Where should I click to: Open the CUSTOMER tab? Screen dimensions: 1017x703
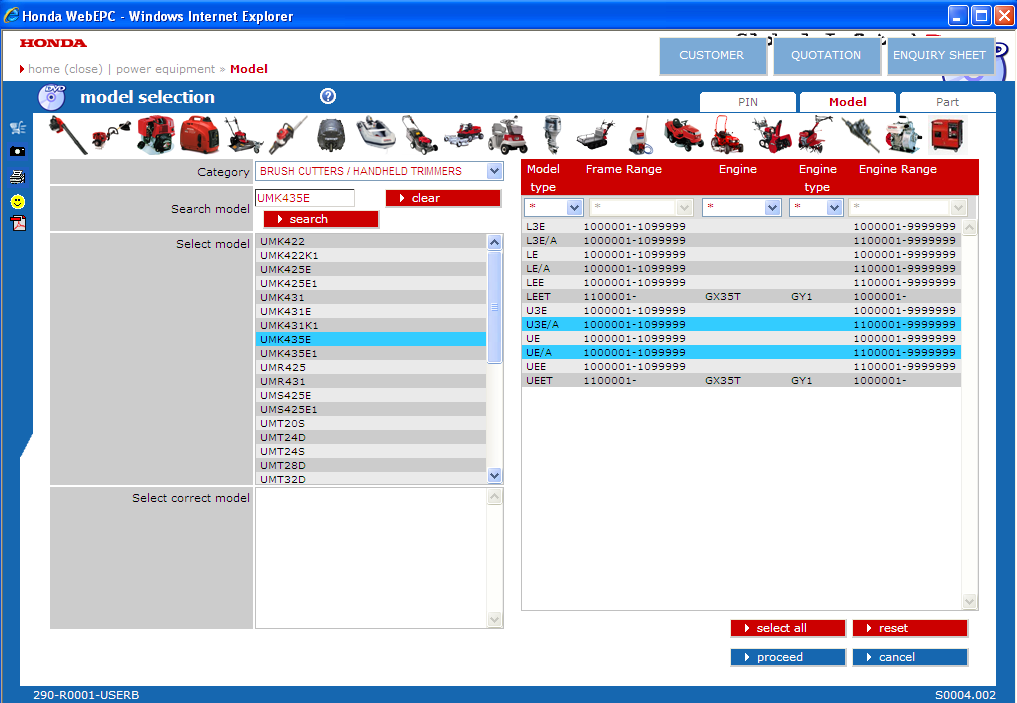pos(712,55)
